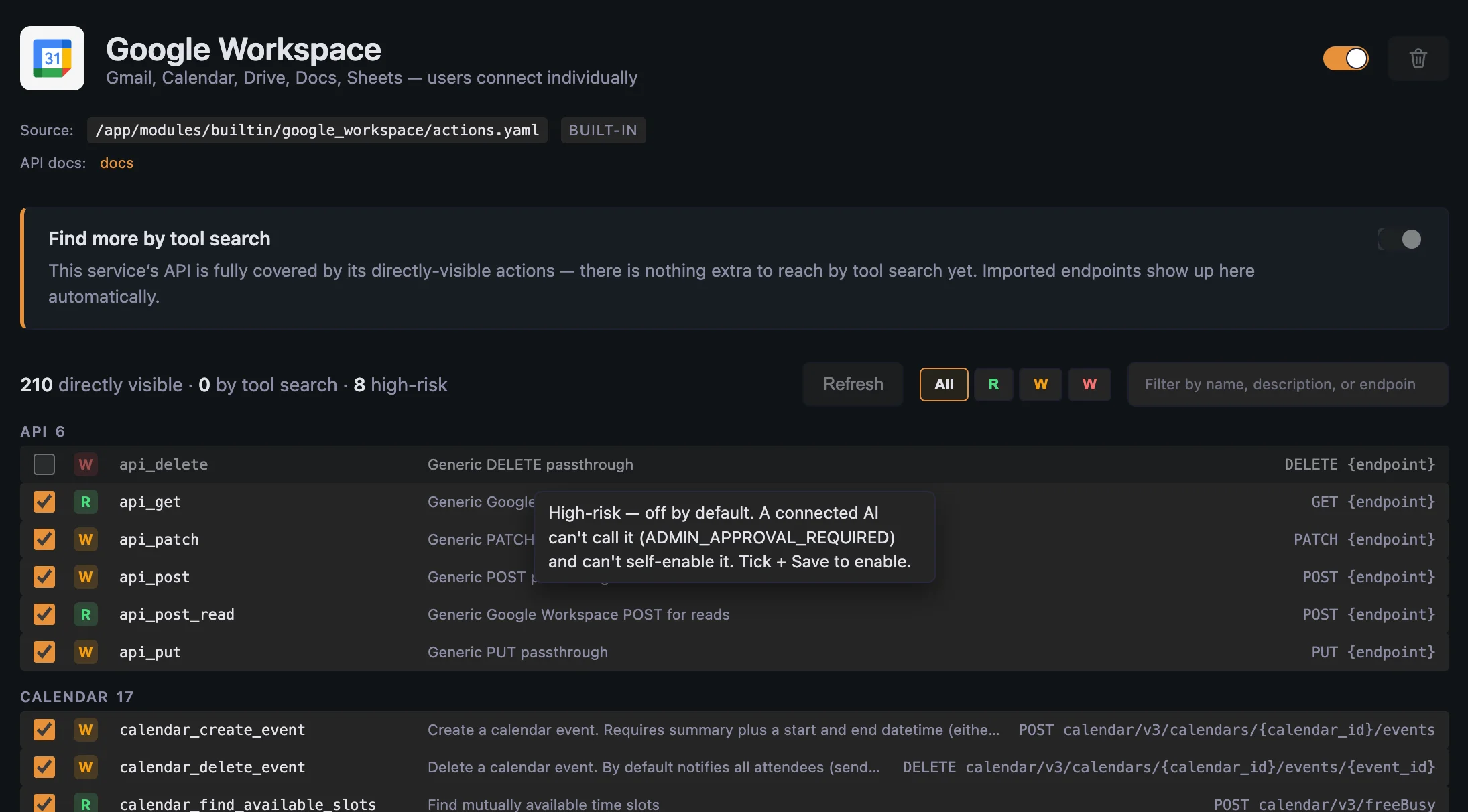Click the R badge beside api_post_read
This screenshot has height=812, width=1468.
tap(86, 614)
